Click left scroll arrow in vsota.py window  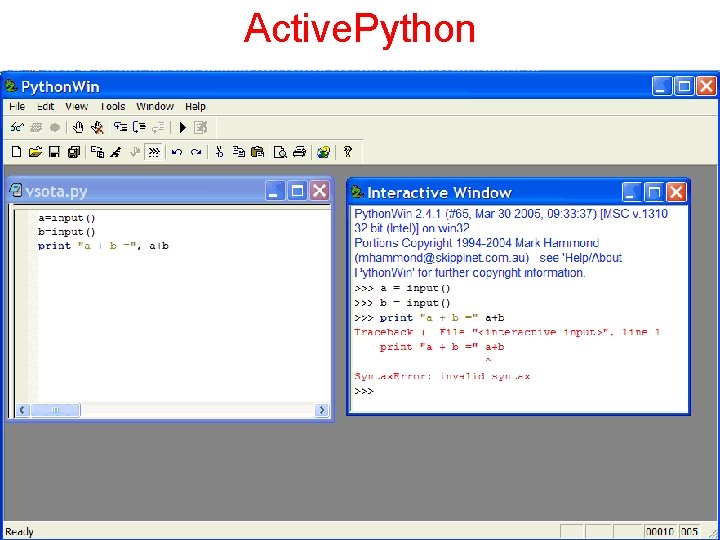(22, 410)
